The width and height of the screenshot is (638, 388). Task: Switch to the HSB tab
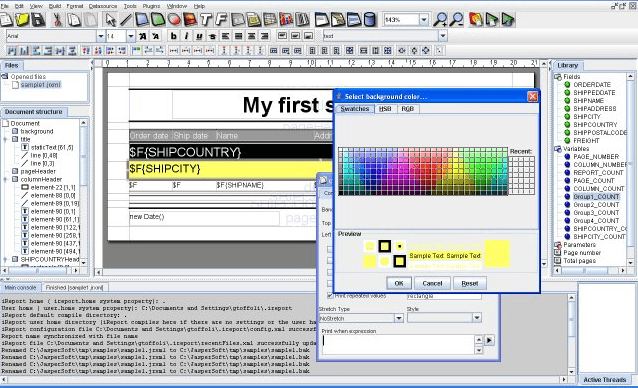click(x=385, y=109)
